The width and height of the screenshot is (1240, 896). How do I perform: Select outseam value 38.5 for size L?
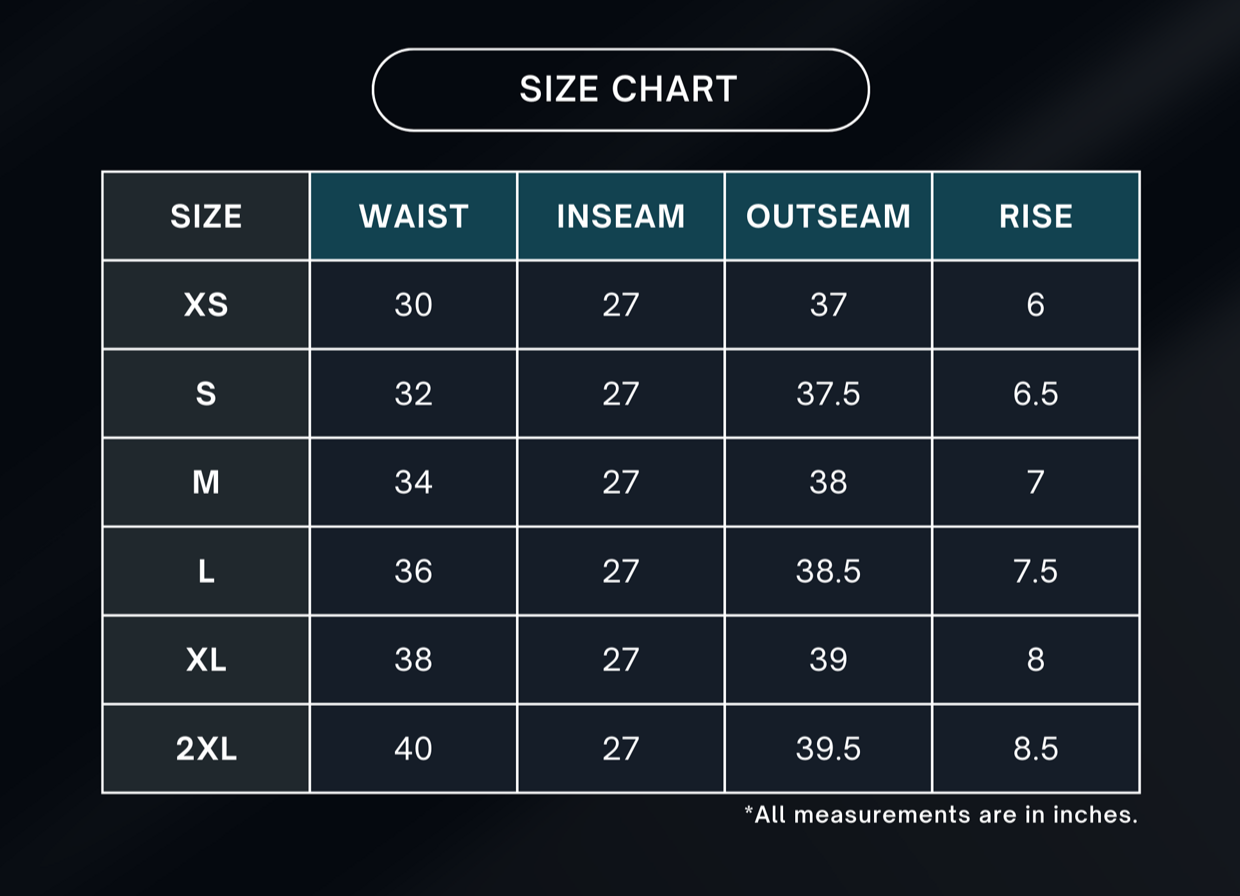pos(828,571)
